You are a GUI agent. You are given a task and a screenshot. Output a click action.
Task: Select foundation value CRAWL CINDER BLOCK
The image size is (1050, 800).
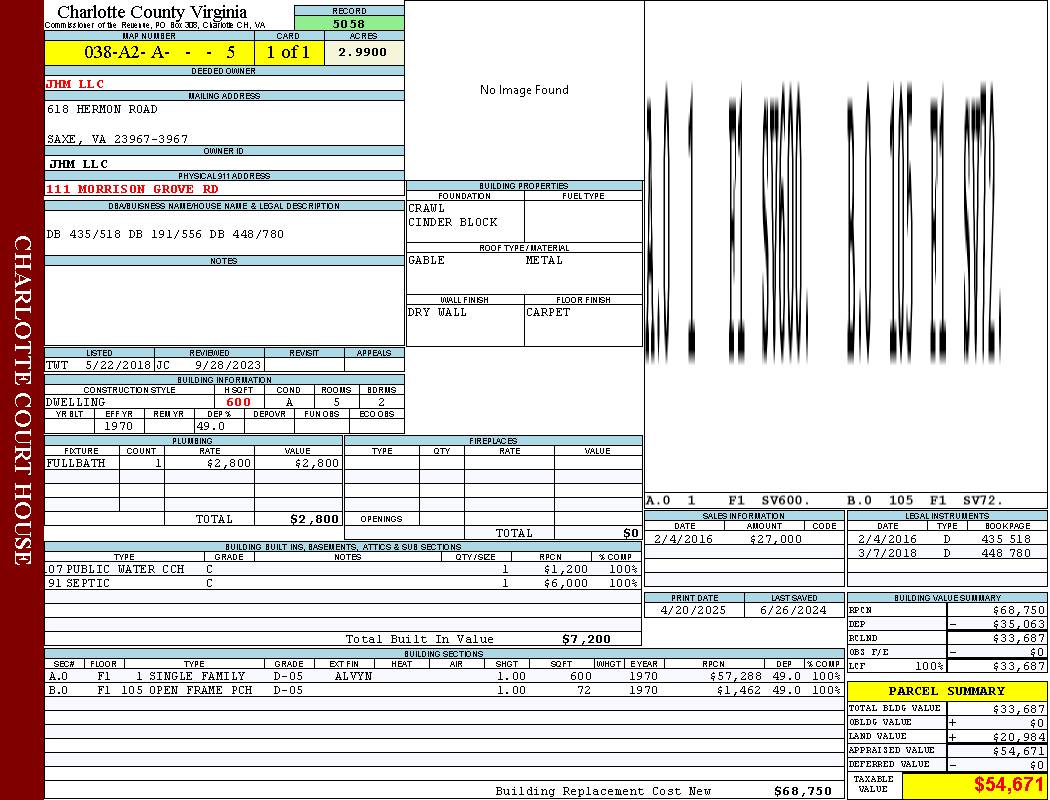click(x=453, y=215)
